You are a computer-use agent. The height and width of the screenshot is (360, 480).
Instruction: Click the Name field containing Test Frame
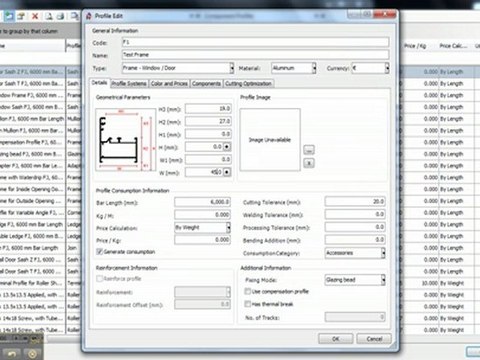click(x=255, y=55)
